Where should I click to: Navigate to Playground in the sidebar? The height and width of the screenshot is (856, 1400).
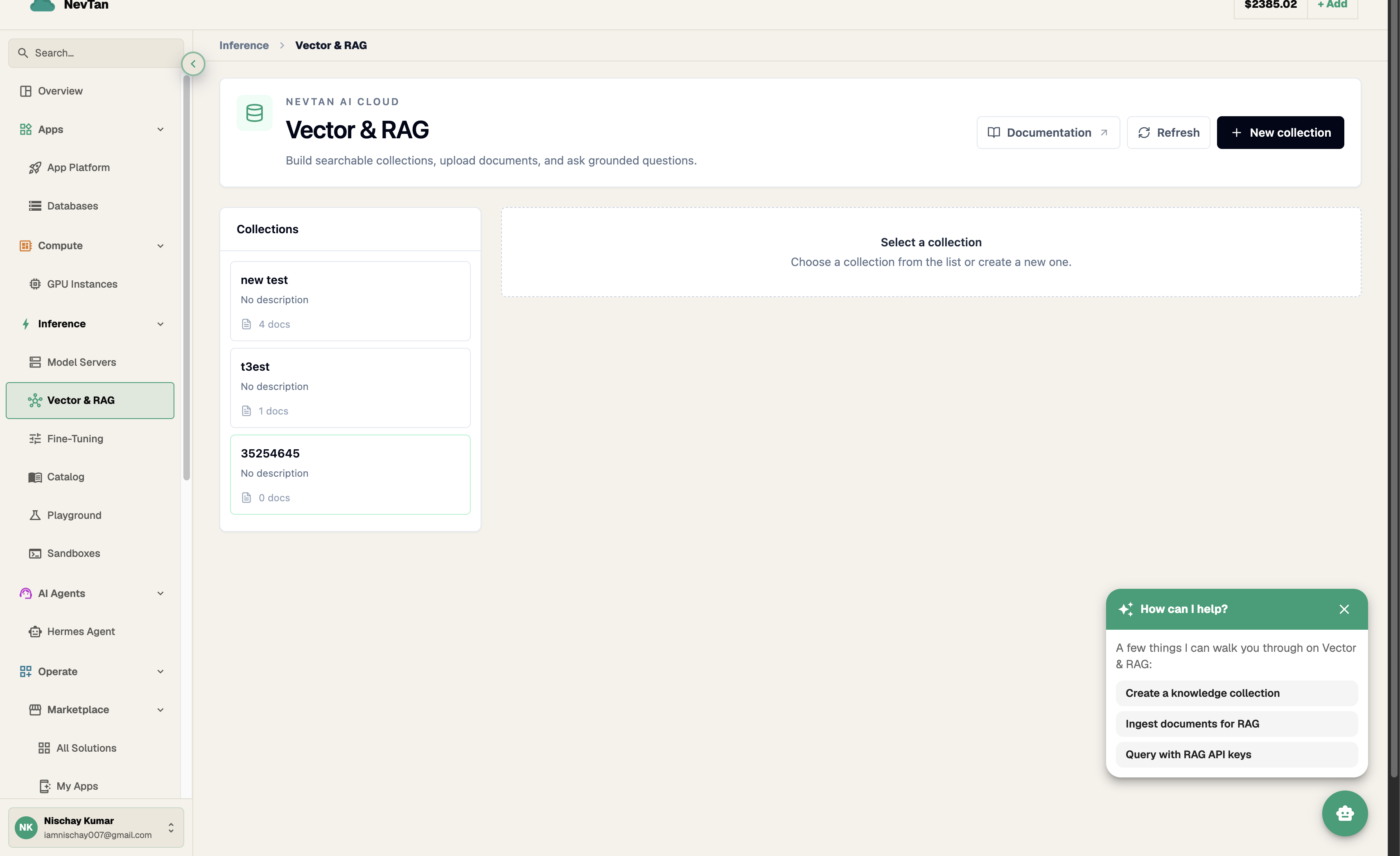(x=90, y=515)
